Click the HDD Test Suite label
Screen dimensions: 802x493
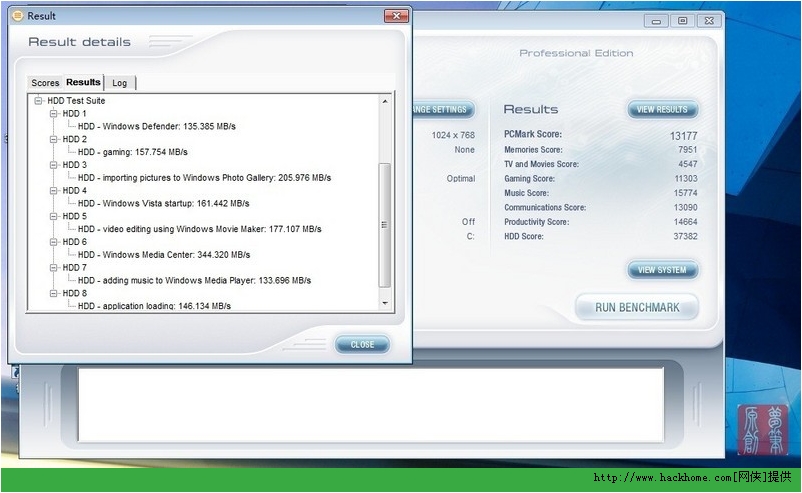[76, 101]
